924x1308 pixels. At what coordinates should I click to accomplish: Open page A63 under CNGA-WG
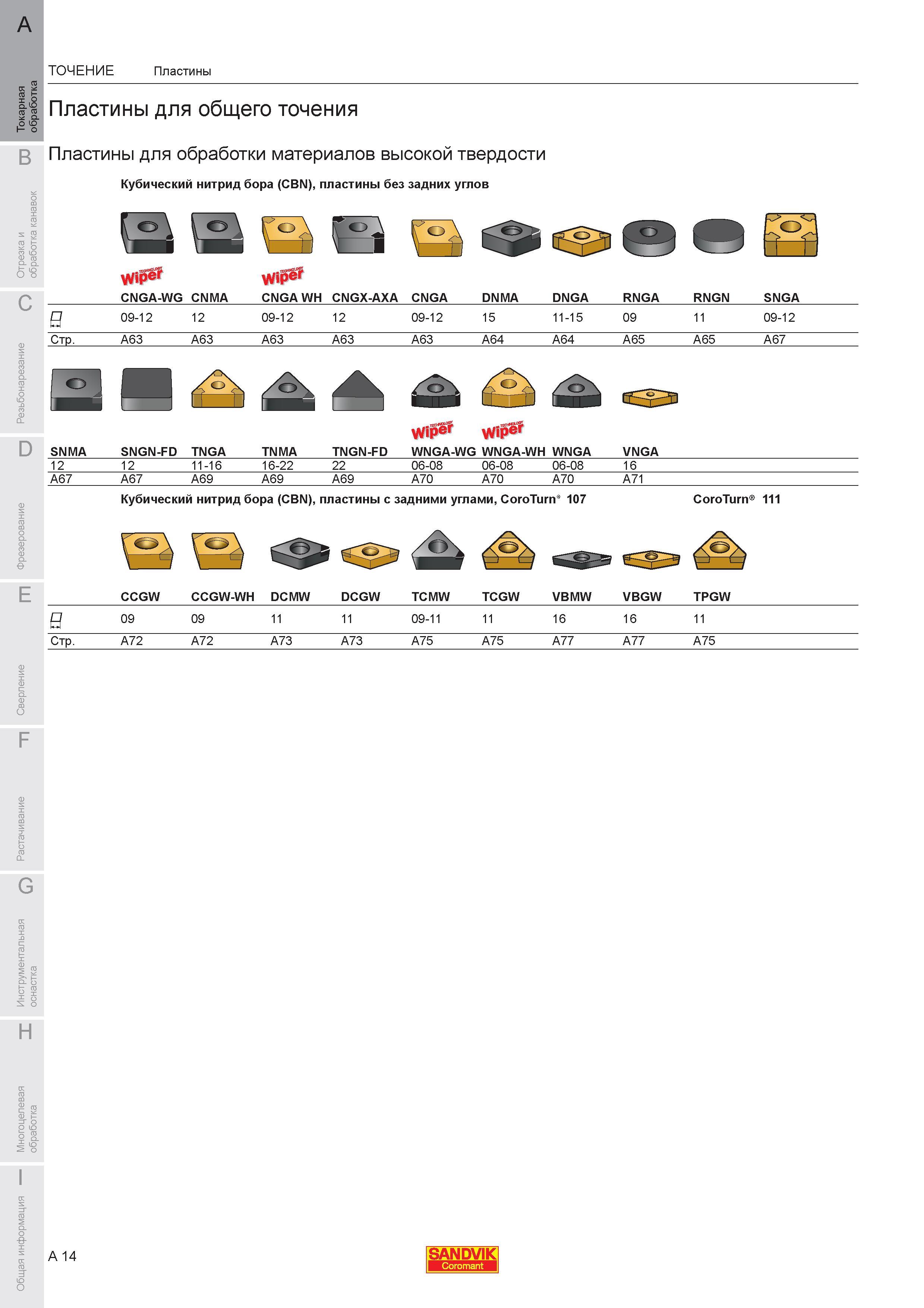coord(132,340)
